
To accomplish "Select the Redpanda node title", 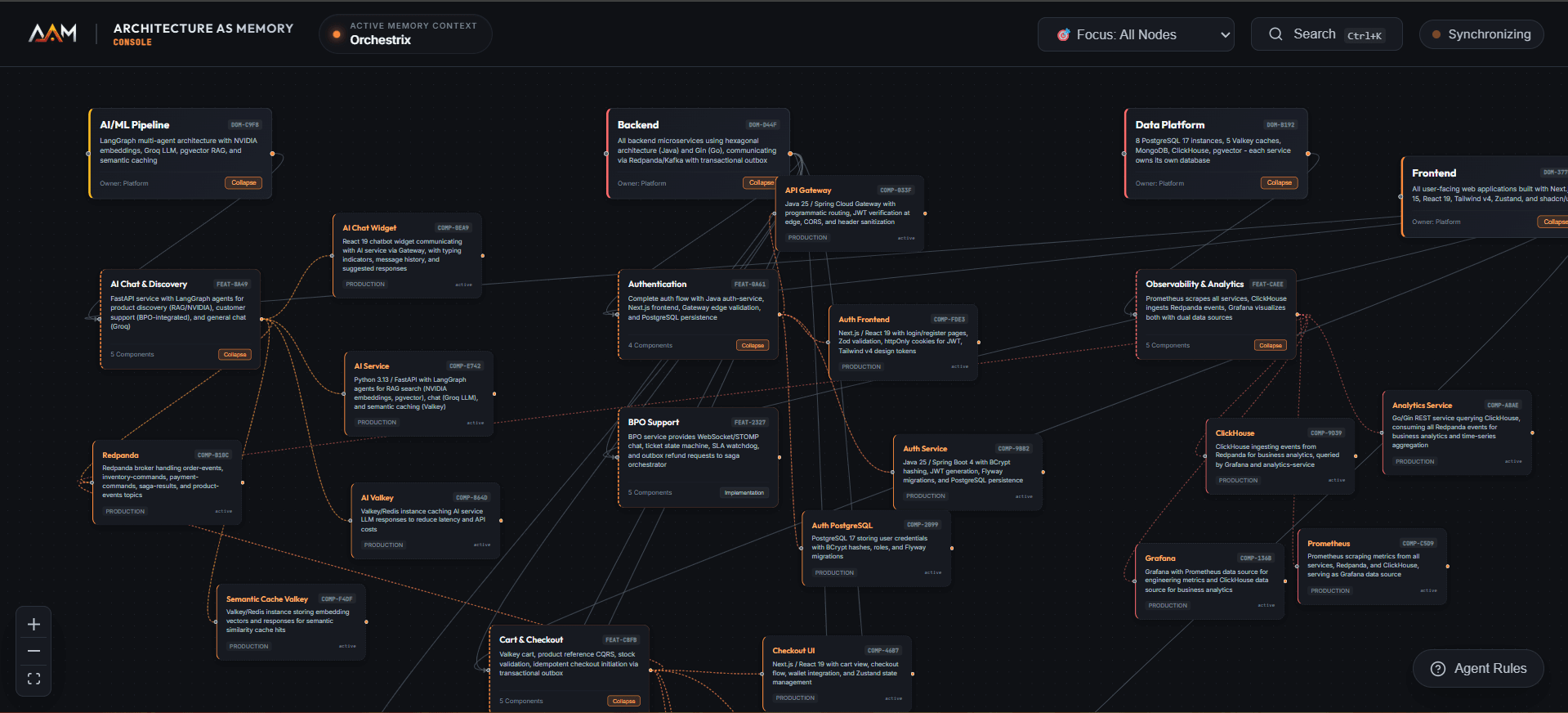I will pos(120,455).
